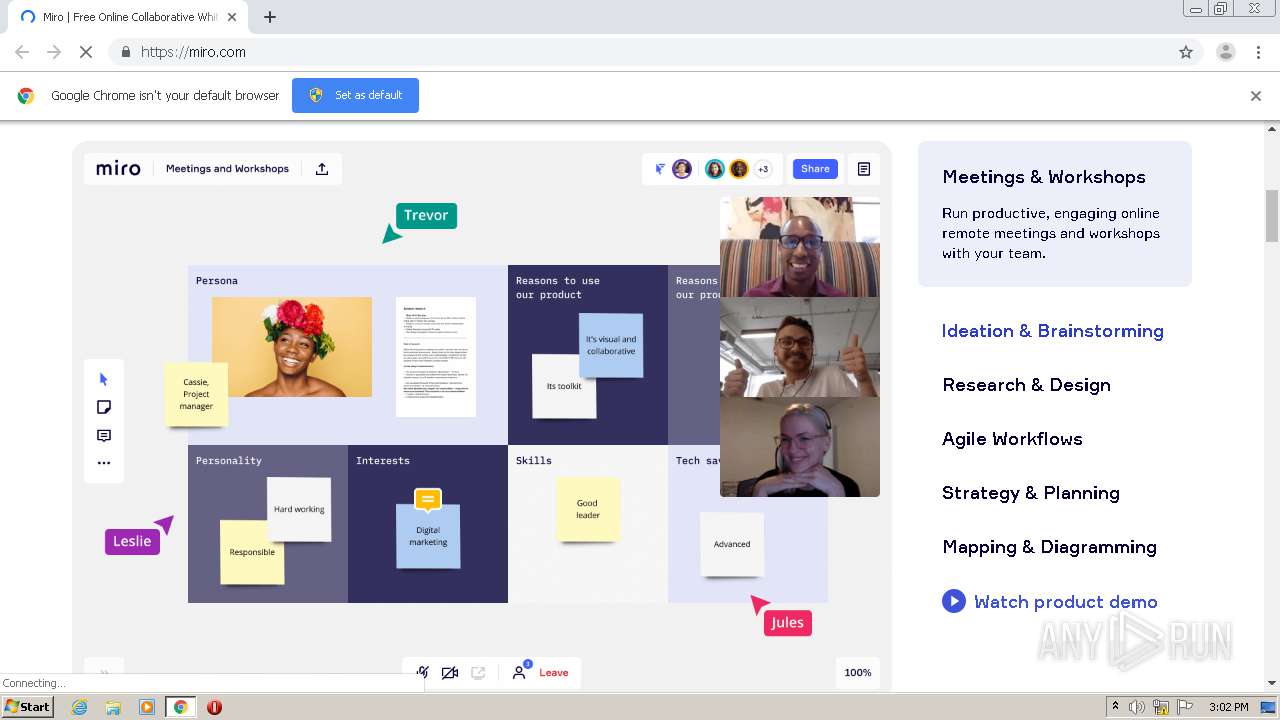This screenshot has height=720, width=1280.
Task: Click the volume speaker icon in system tray
Action: pos(1137,707)
